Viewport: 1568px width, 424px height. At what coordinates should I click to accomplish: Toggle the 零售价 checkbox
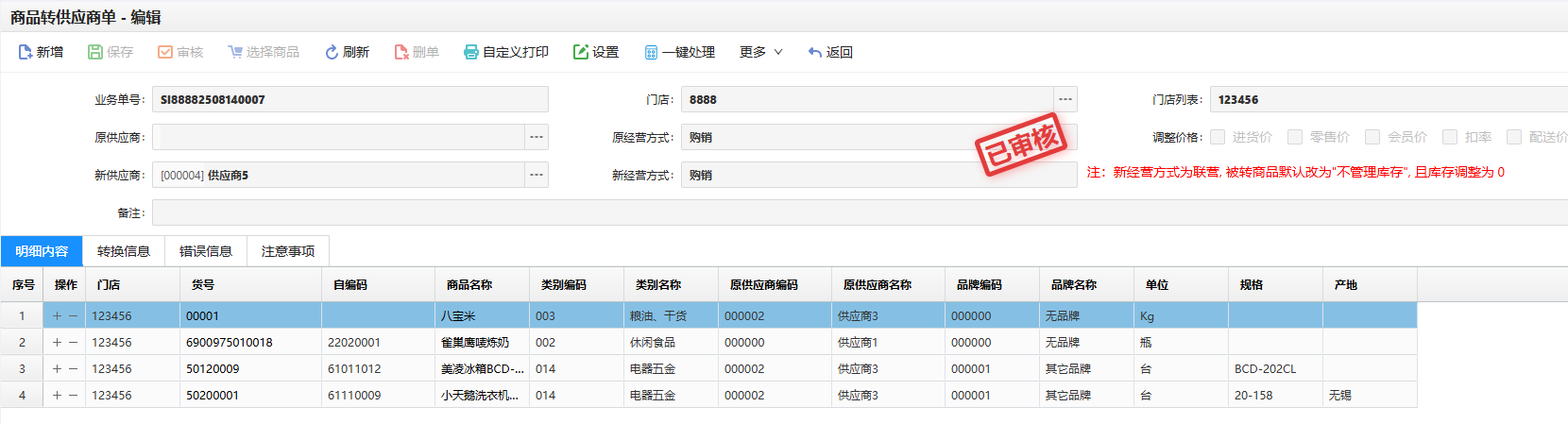(x=1295, y=137)
